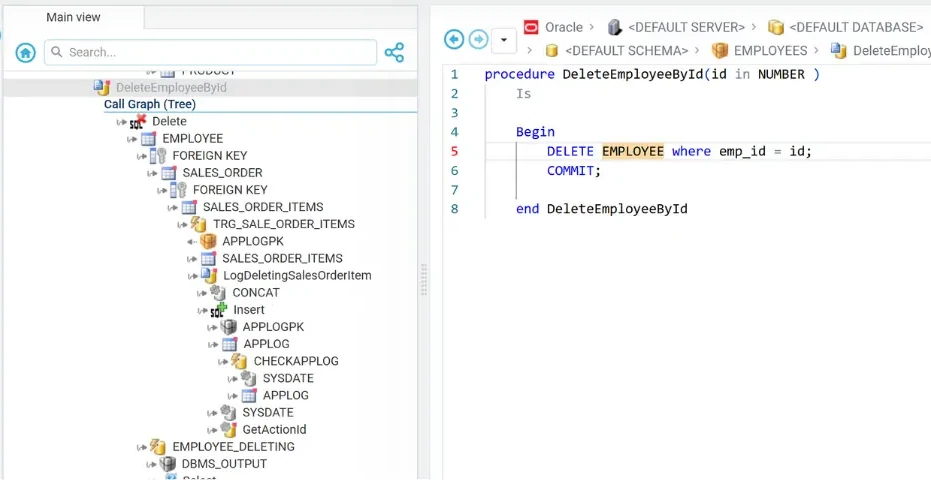
Task: Click line number 5 in the gutter
Action: coord(454,151)
